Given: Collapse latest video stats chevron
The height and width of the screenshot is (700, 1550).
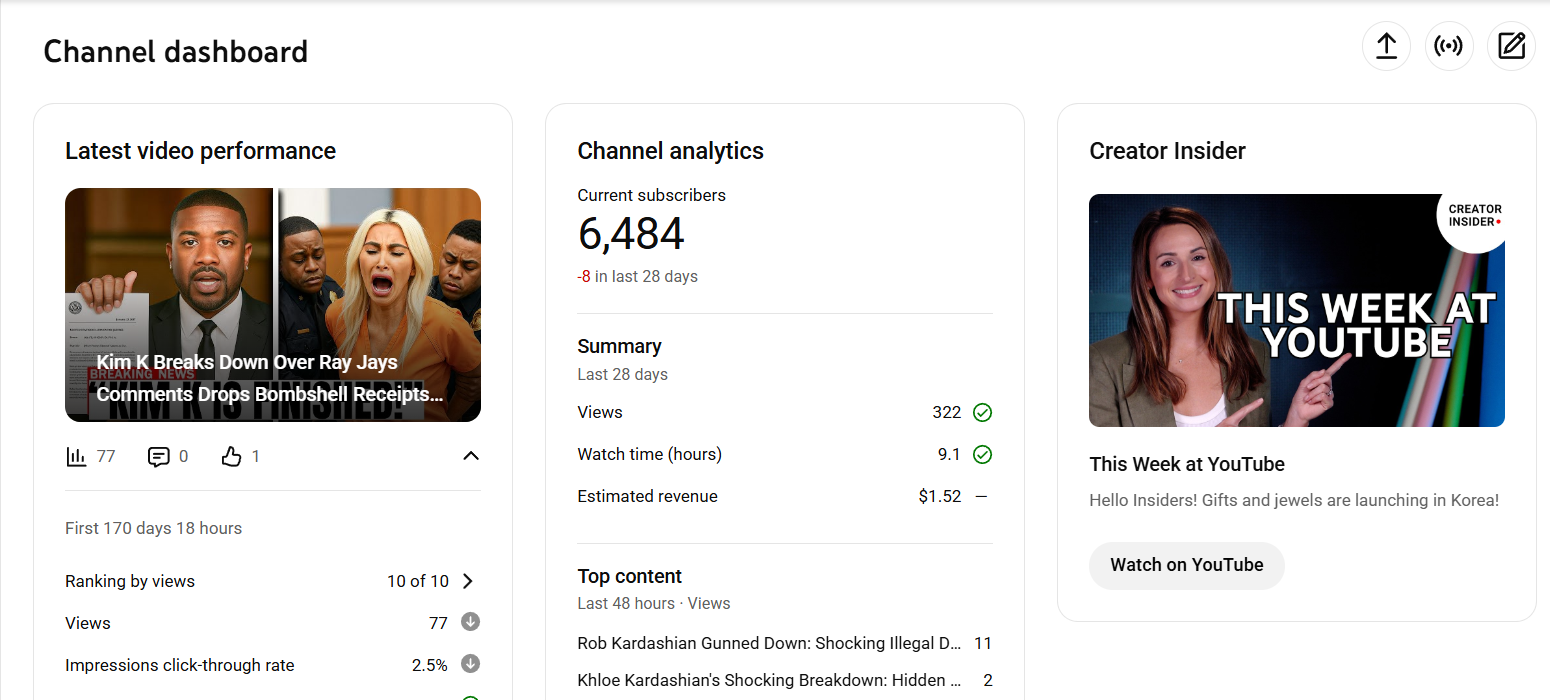Looking at the screenshot, I should pyautogui.click(x=471, y=456).
